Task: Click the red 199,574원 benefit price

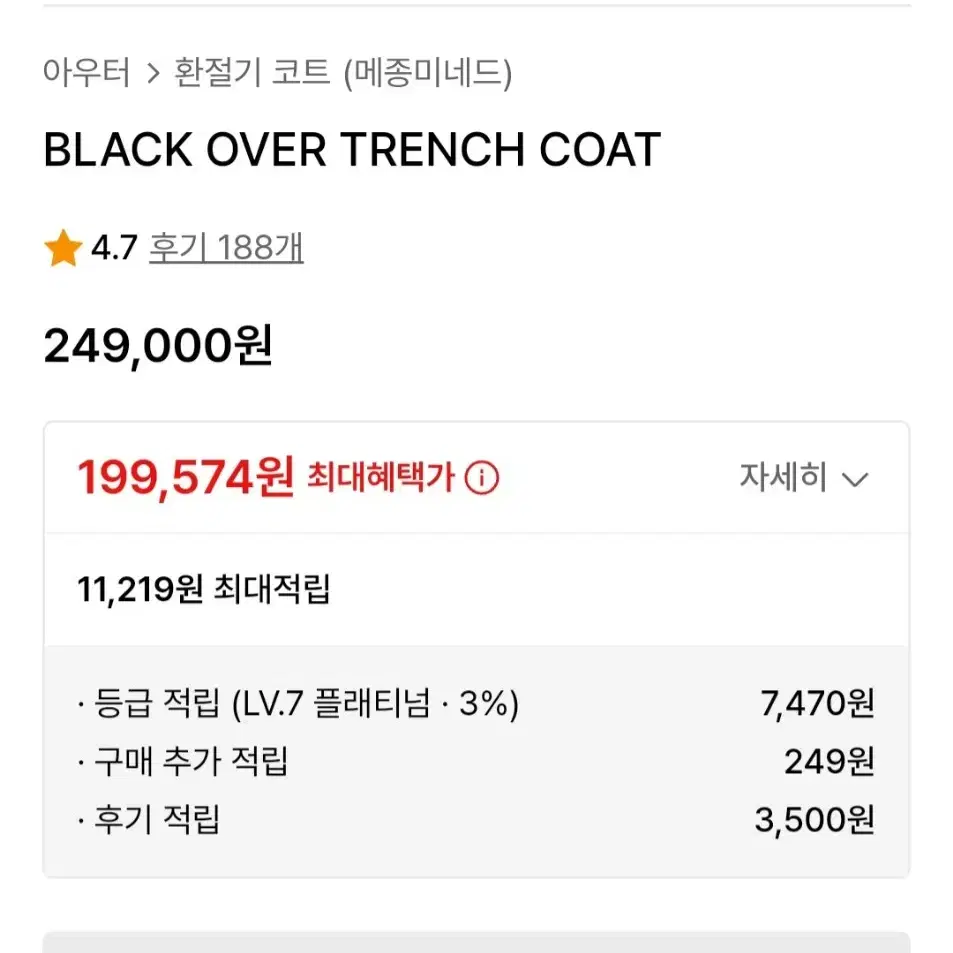Action: click(186, 478)
